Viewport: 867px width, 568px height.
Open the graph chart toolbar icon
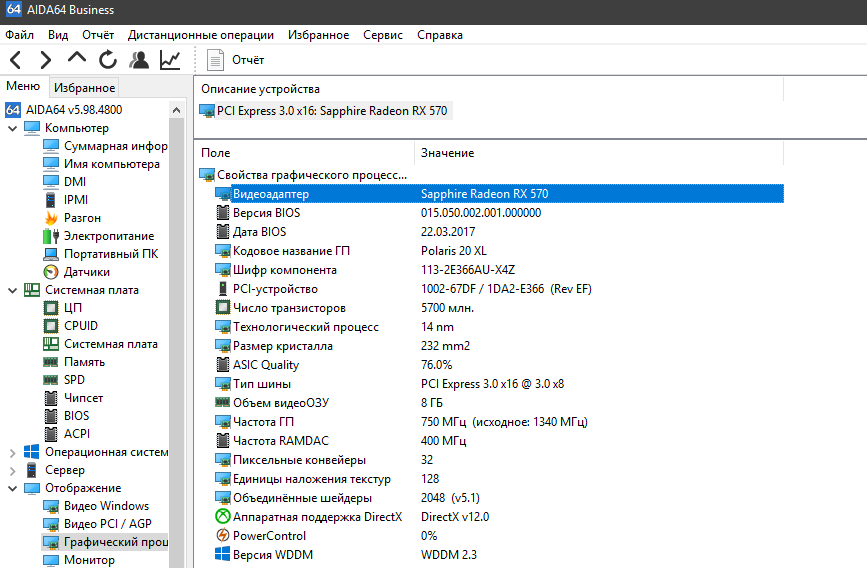tap(170, 60)
